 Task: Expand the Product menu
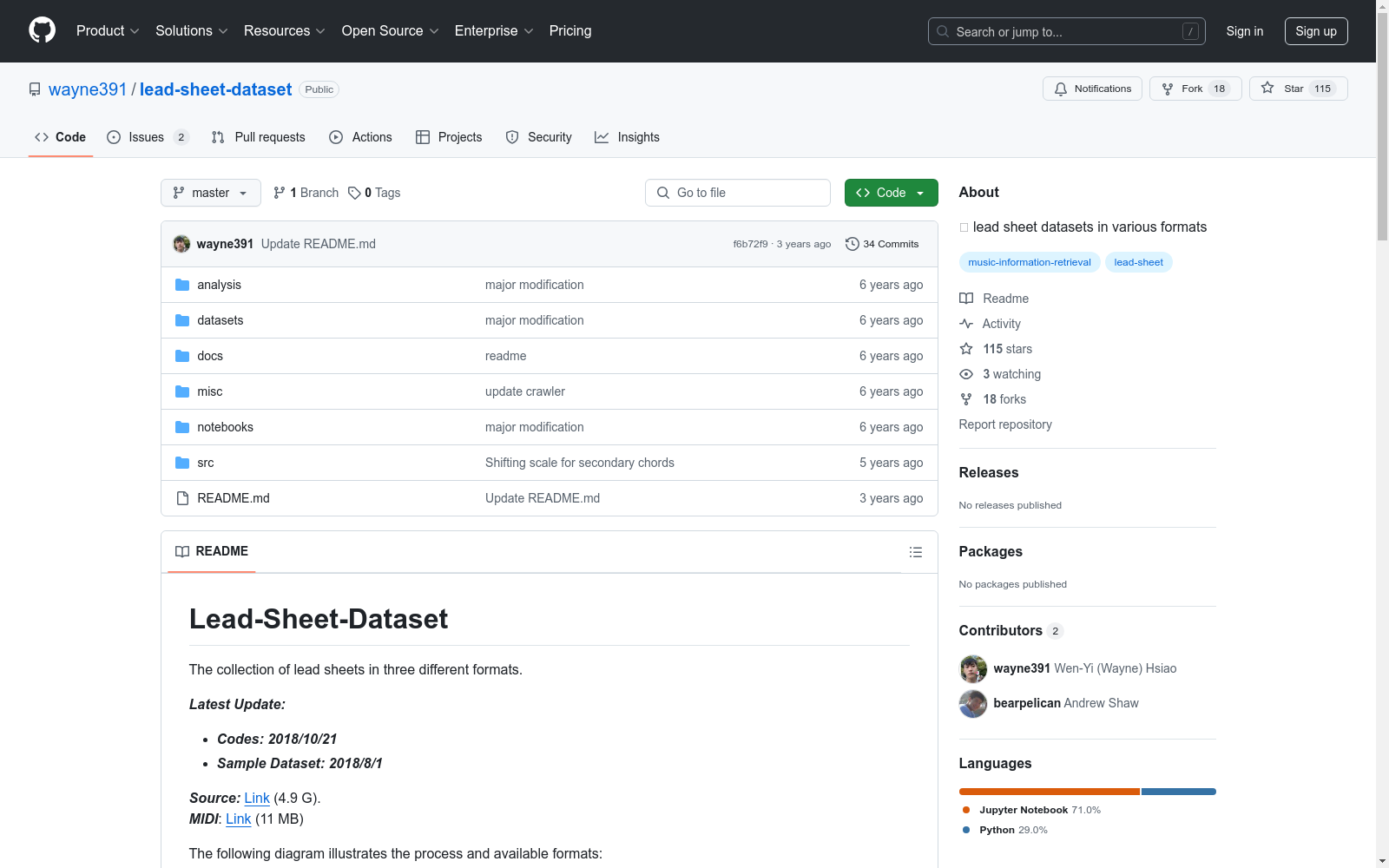coord(108,31)
